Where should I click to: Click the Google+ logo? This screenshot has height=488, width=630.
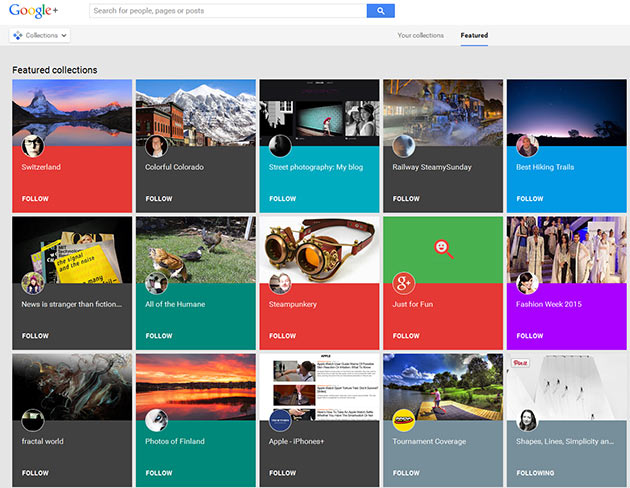pos(42,12)
